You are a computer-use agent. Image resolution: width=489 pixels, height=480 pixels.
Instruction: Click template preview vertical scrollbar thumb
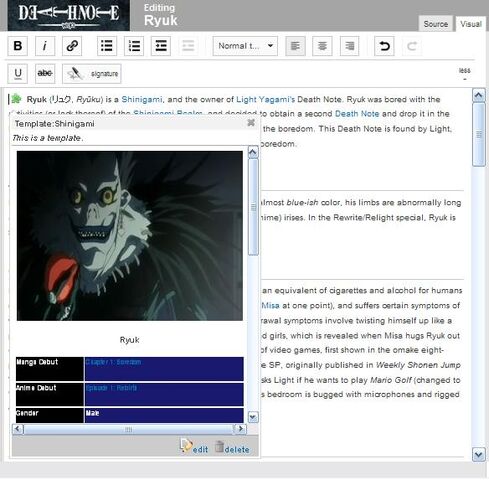[253, 207]
